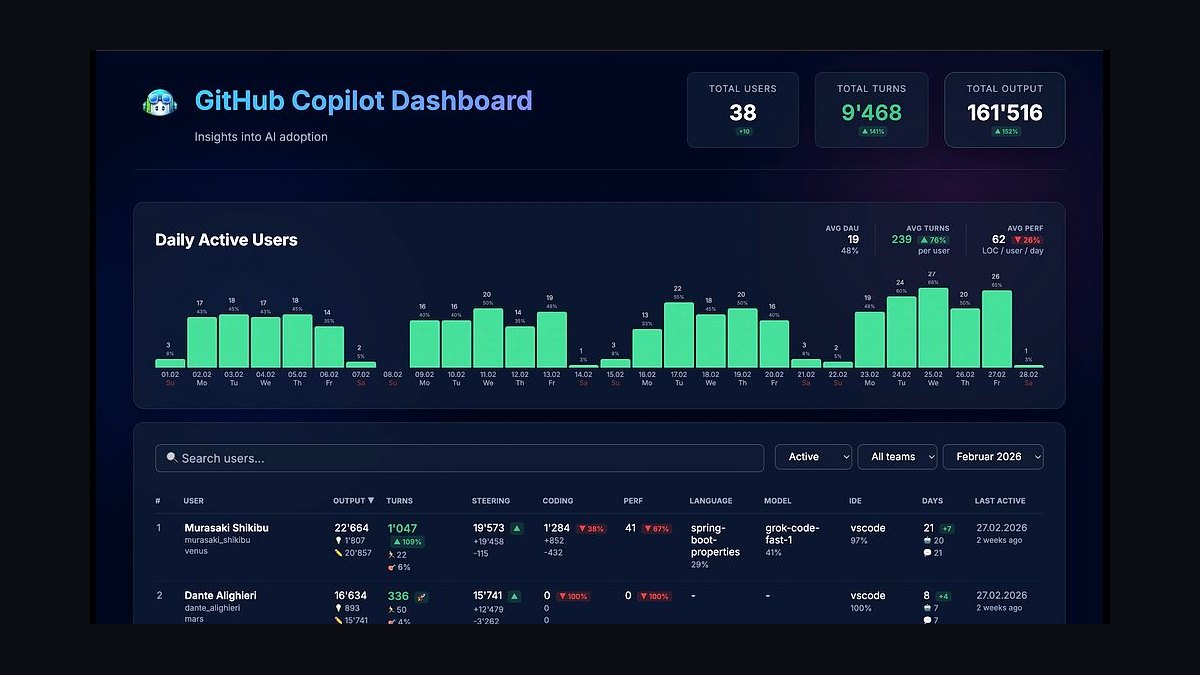Click the search magnifier icon
This screenshot has height=675, width=1200.
[x=172, y=458]
